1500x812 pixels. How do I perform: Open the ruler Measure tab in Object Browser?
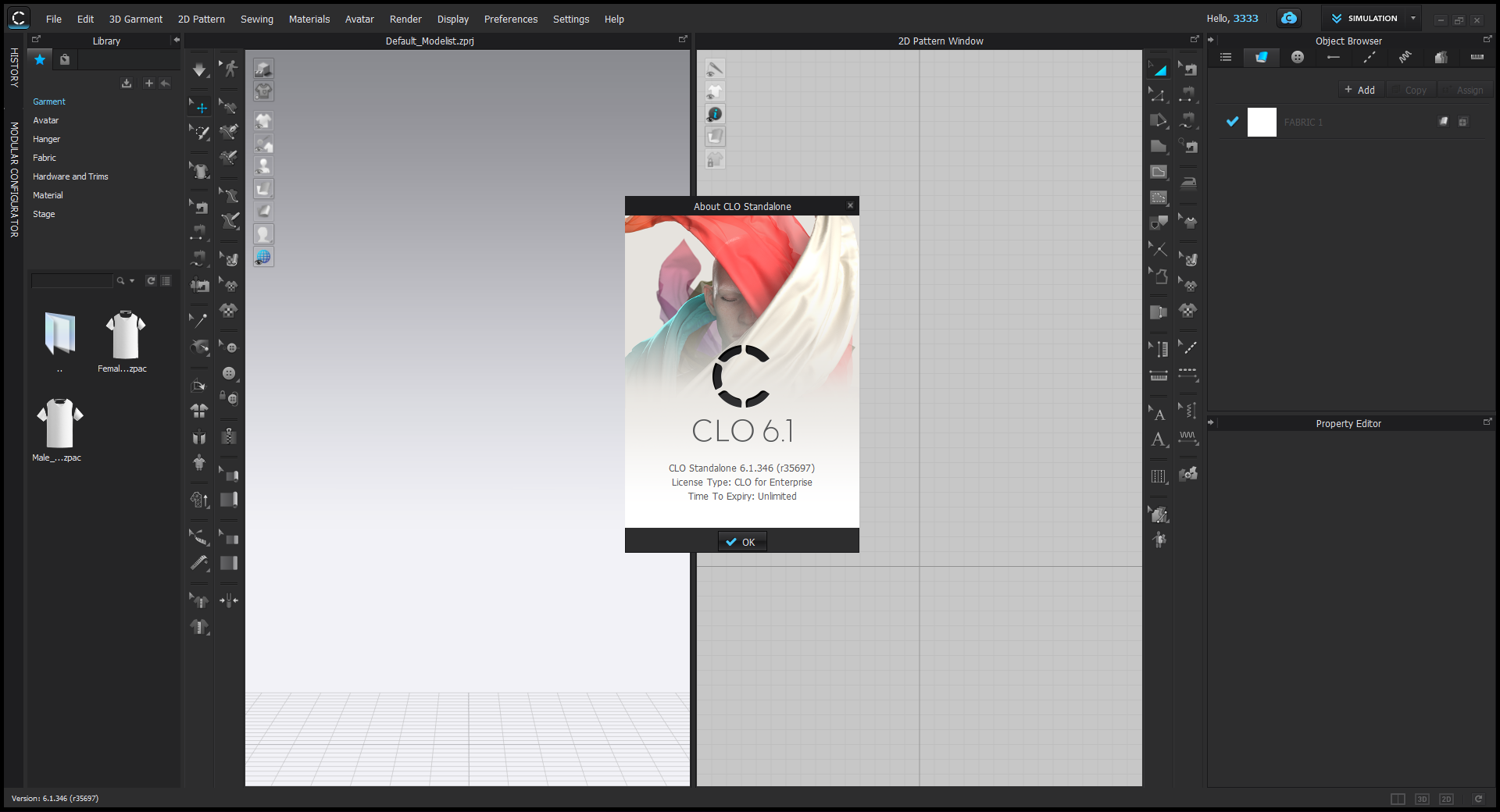coord(1477,57)
